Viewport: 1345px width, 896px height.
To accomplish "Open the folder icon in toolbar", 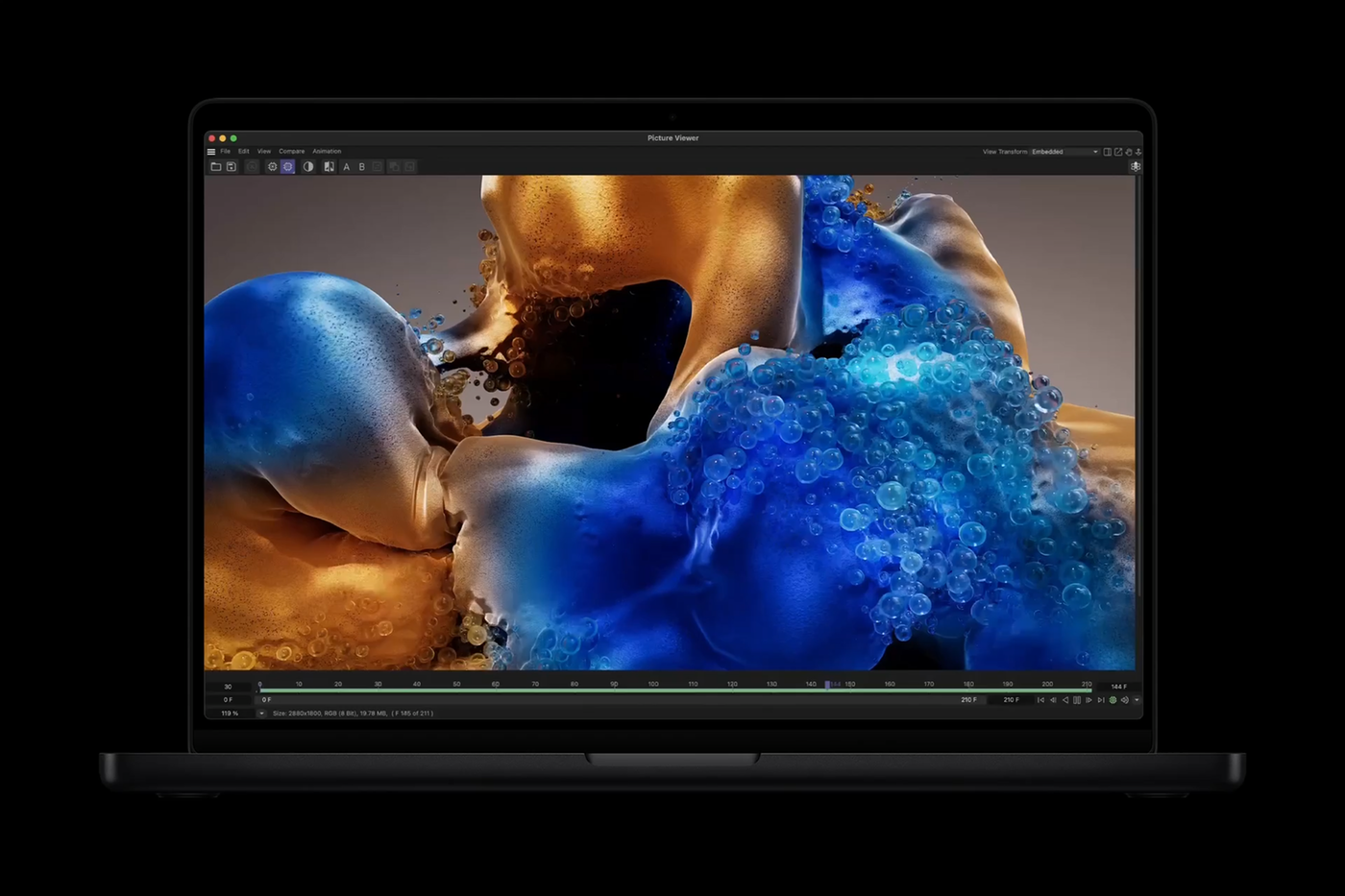I will (x=216, y=167).
